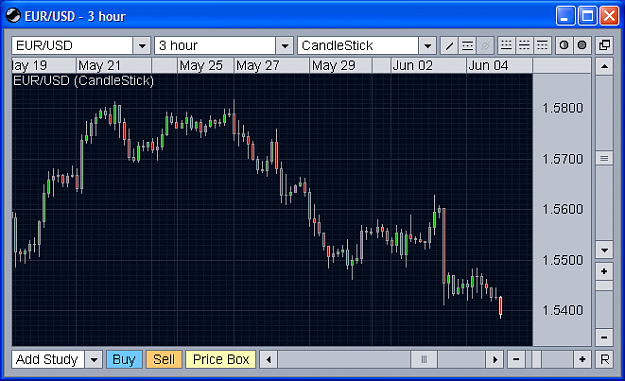
Task: Click the 1.5400 price label
Action: 562,310
